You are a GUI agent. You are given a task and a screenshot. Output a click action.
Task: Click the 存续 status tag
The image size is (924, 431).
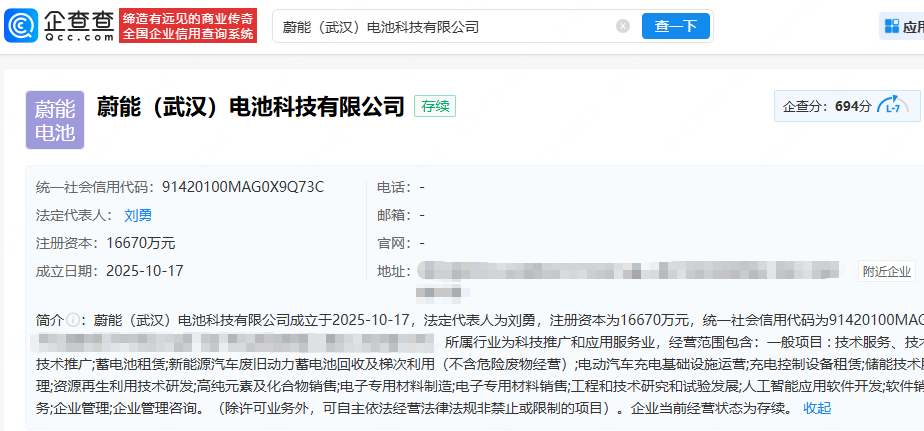[436, 107]
